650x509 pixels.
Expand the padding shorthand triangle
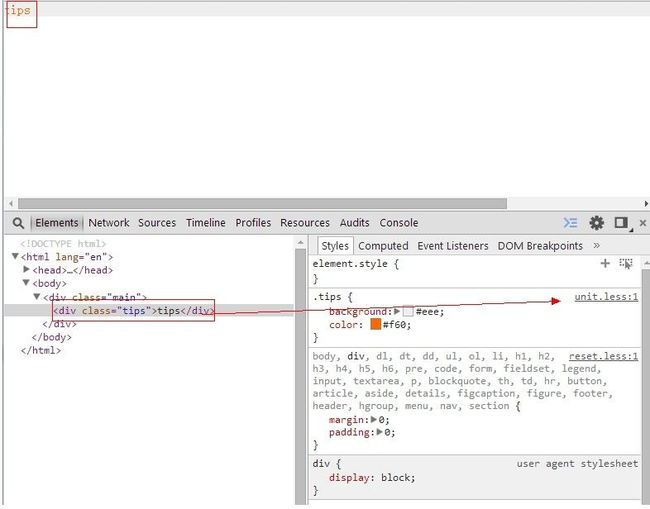click(380, 432)
